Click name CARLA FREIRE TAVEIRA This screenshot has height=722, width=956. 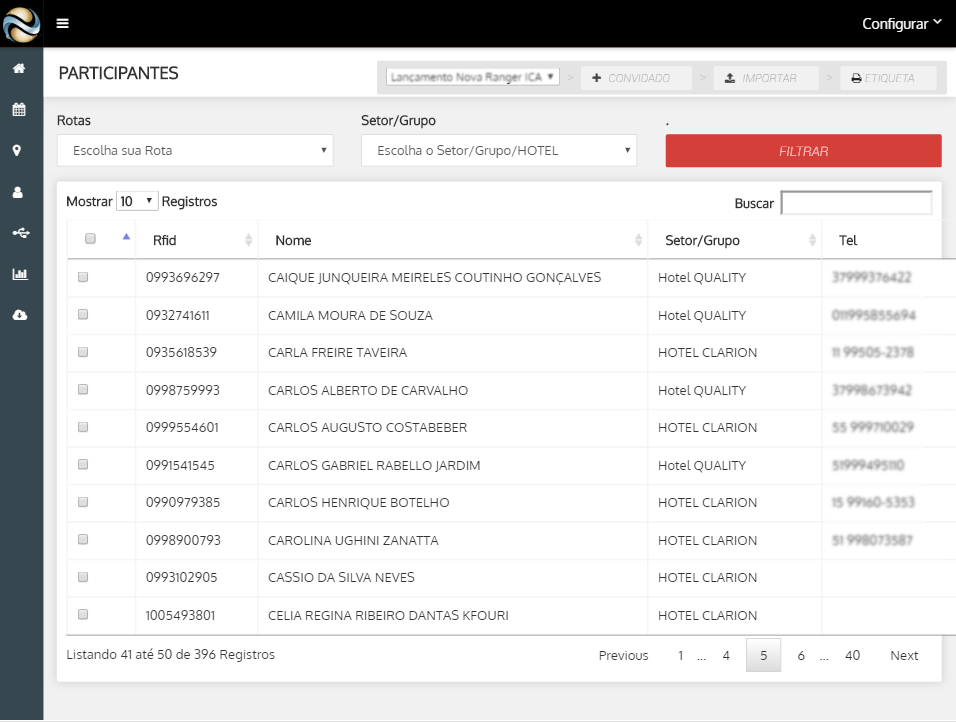pyautogui.click(x=337, y=352)
